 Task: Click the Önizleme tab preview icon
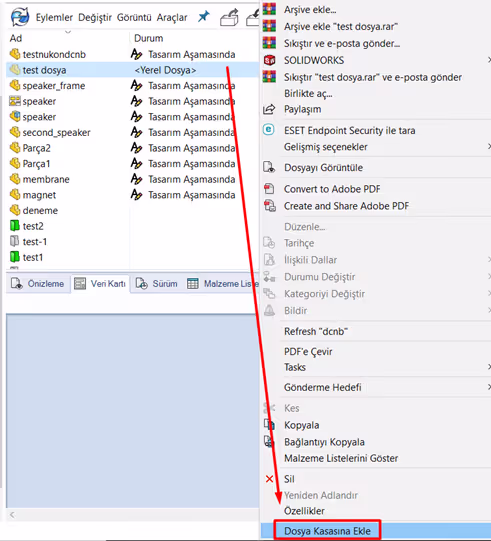17,284
